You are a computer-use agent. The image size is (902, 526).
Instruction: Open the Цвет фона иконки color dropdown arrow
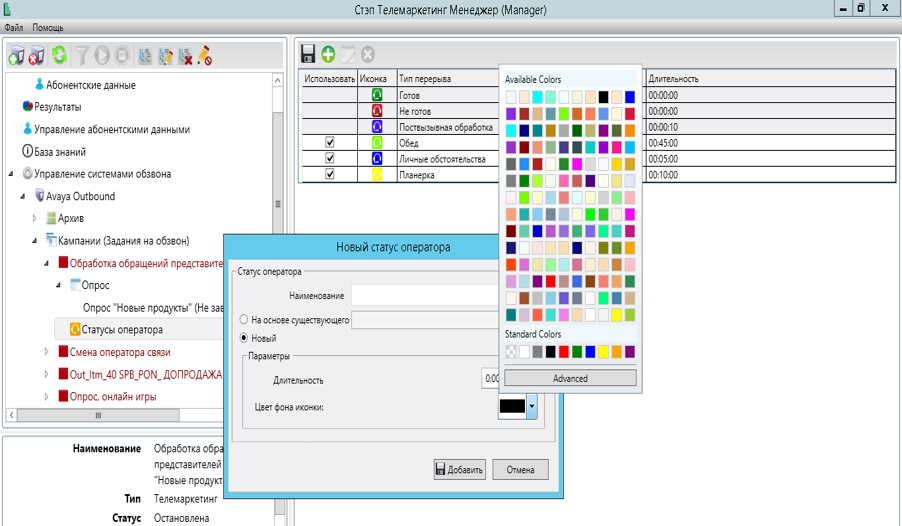click(x=532, y=406)
